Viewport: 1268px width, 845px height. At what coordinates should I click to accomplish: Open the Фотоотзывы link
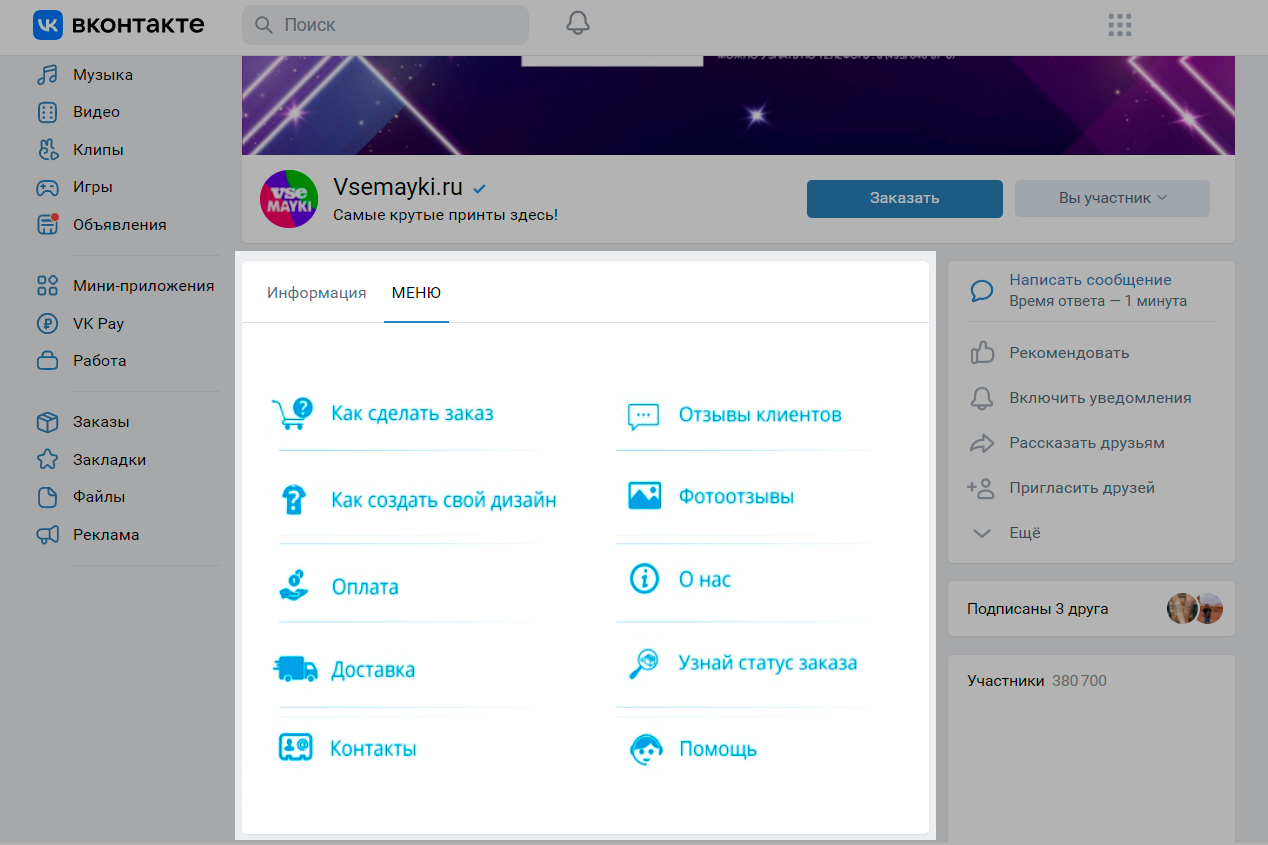point(736,496)
